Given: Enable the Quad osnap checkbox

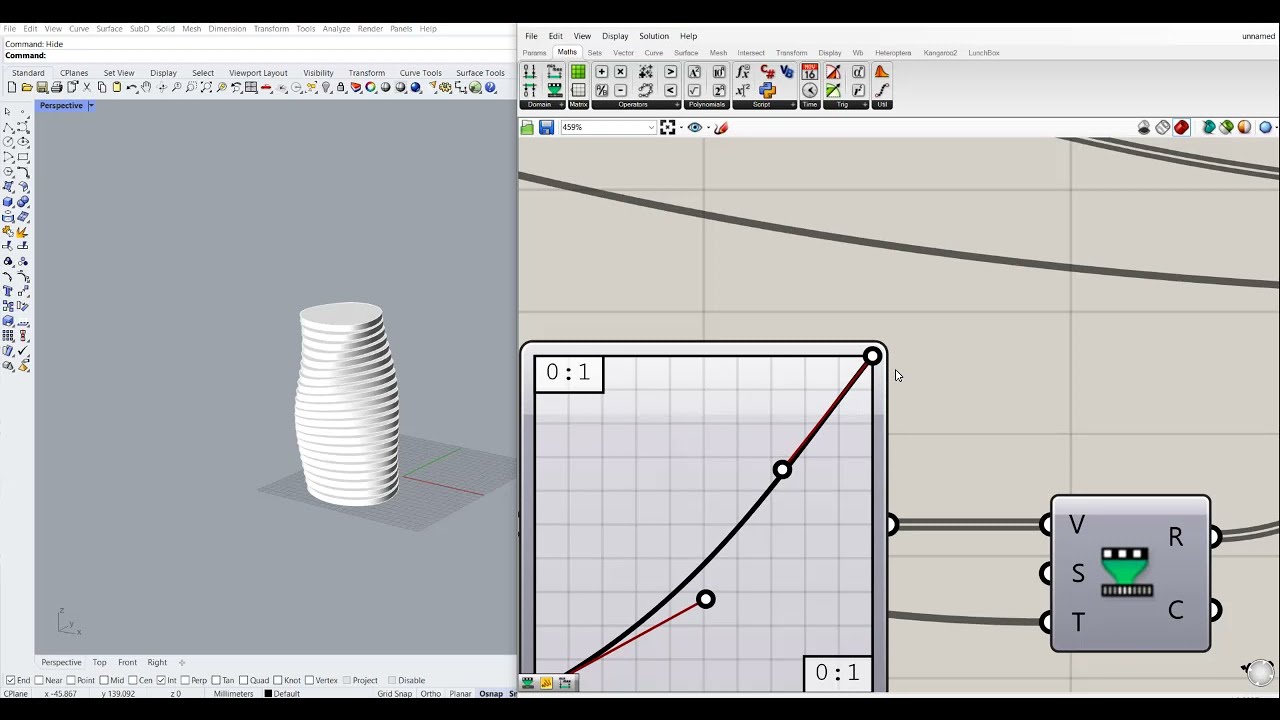Looking at the screenshot, I should (x=244, y=680).
